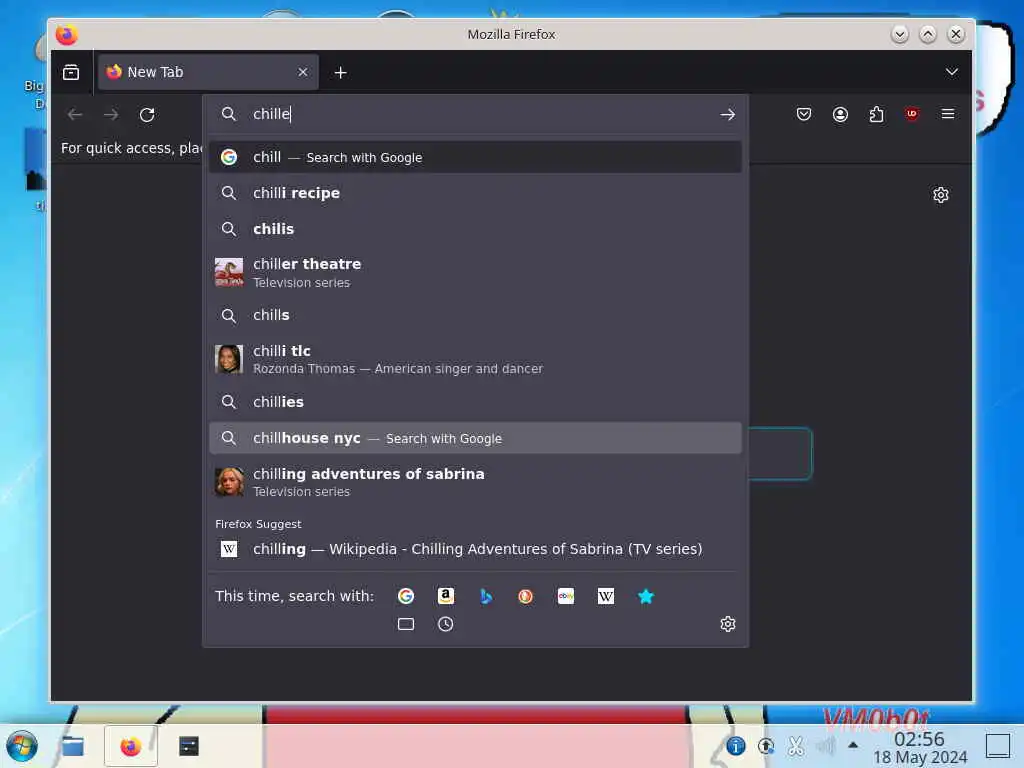Click the info icon in system tray

(x=735, y=746)
